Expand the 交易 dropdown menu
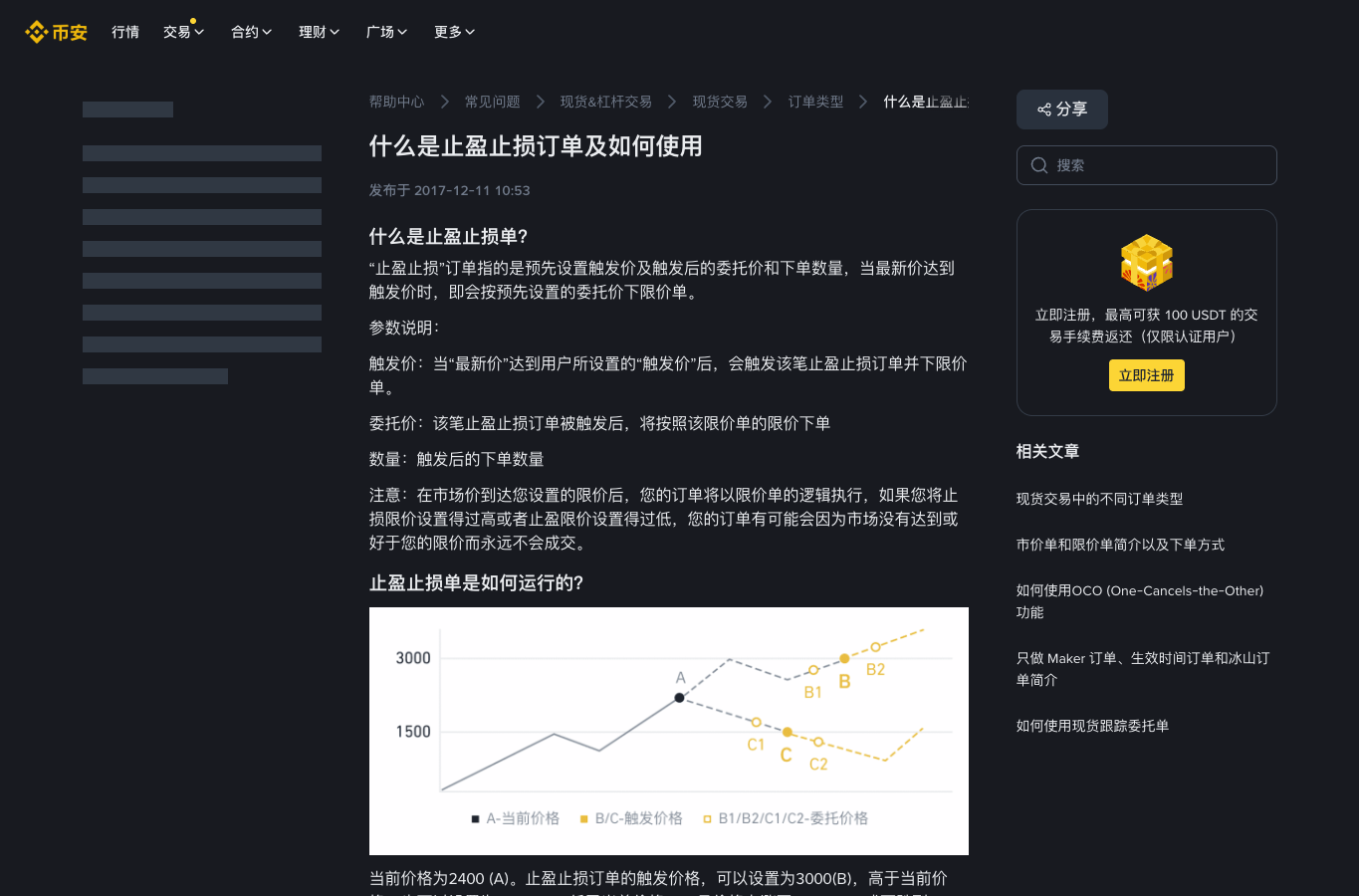 [184, 32]
